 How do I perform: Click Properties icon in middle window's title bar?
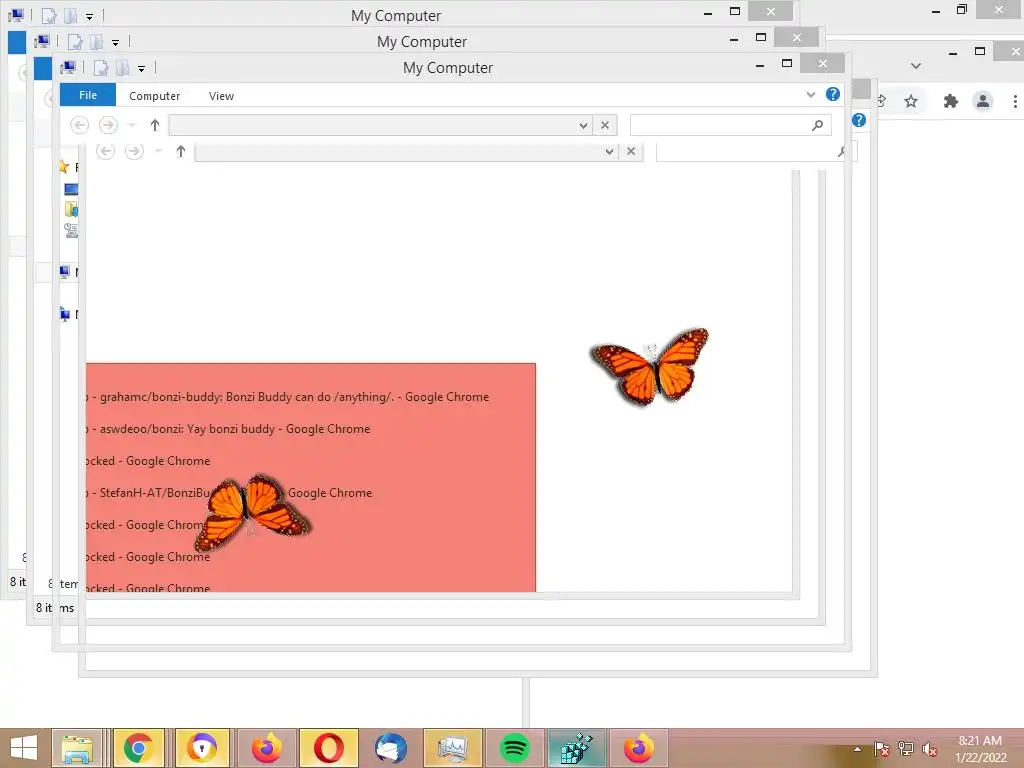click(75, 42)
